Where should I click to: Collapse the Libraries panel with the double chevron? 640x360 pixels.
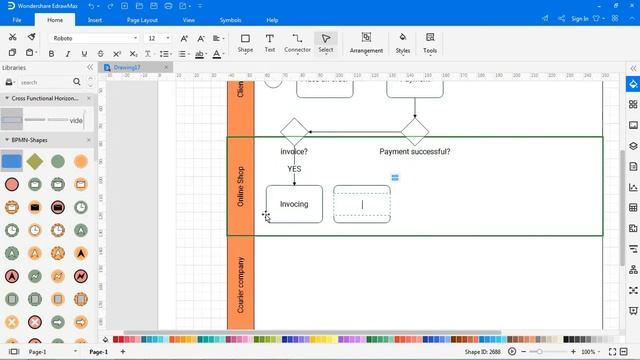pos(90,67)
